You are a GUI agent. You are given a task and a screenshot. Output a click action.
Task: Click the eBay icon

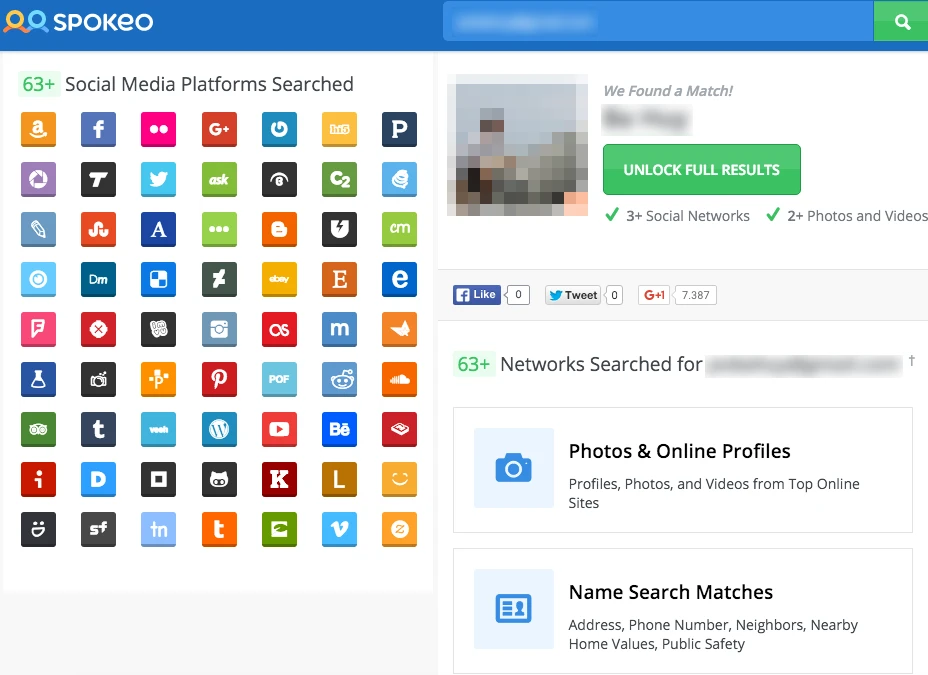pyautogui.click(x=279, y=279)
